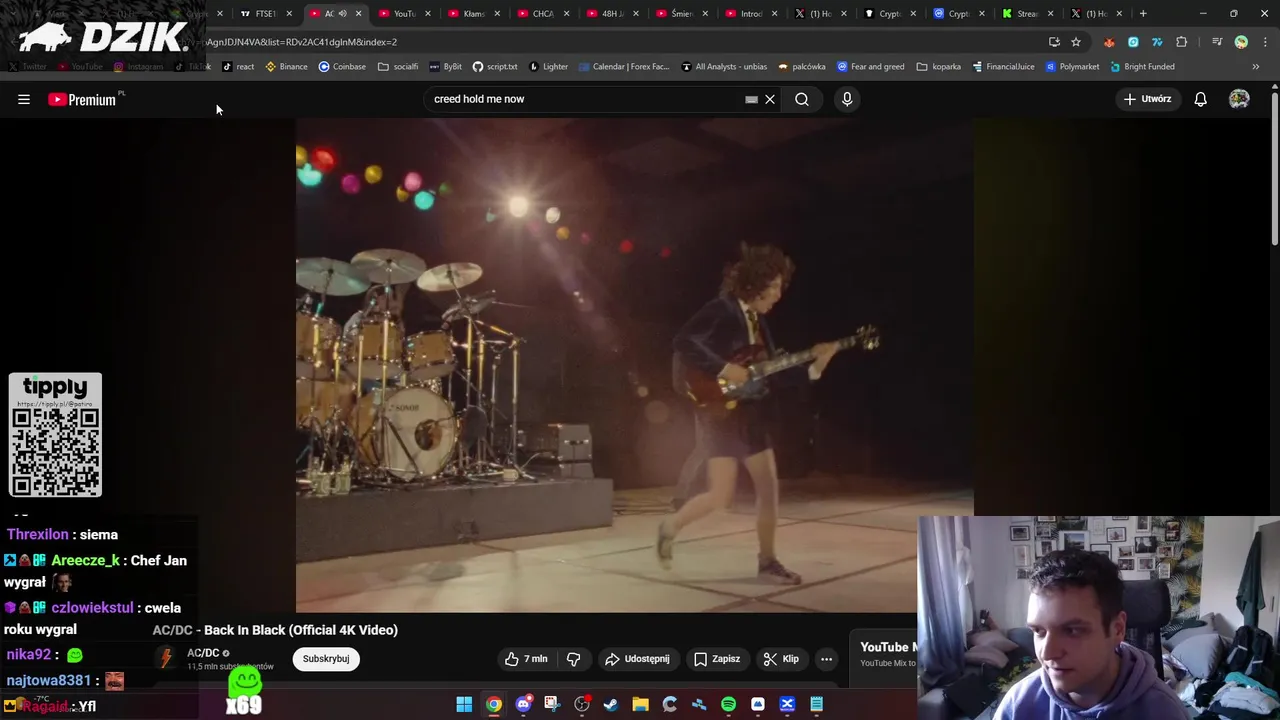Clear the search query with the X icon
Screen dimensions: 1280x720
click(770, 99)
